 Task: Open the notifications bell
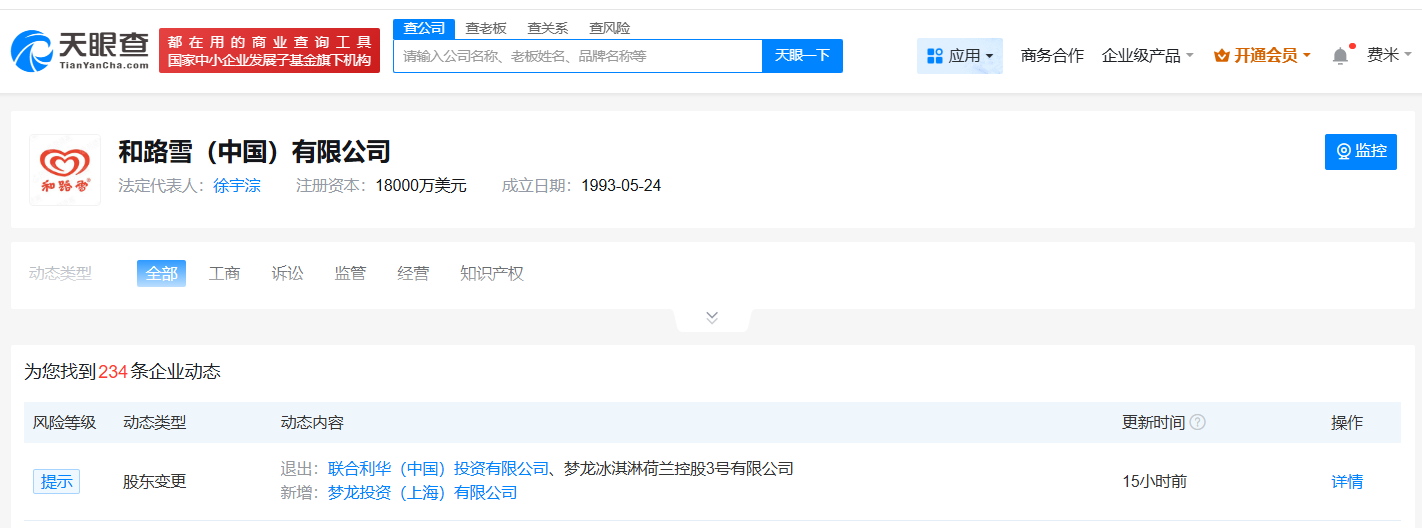pos(1340,56)
